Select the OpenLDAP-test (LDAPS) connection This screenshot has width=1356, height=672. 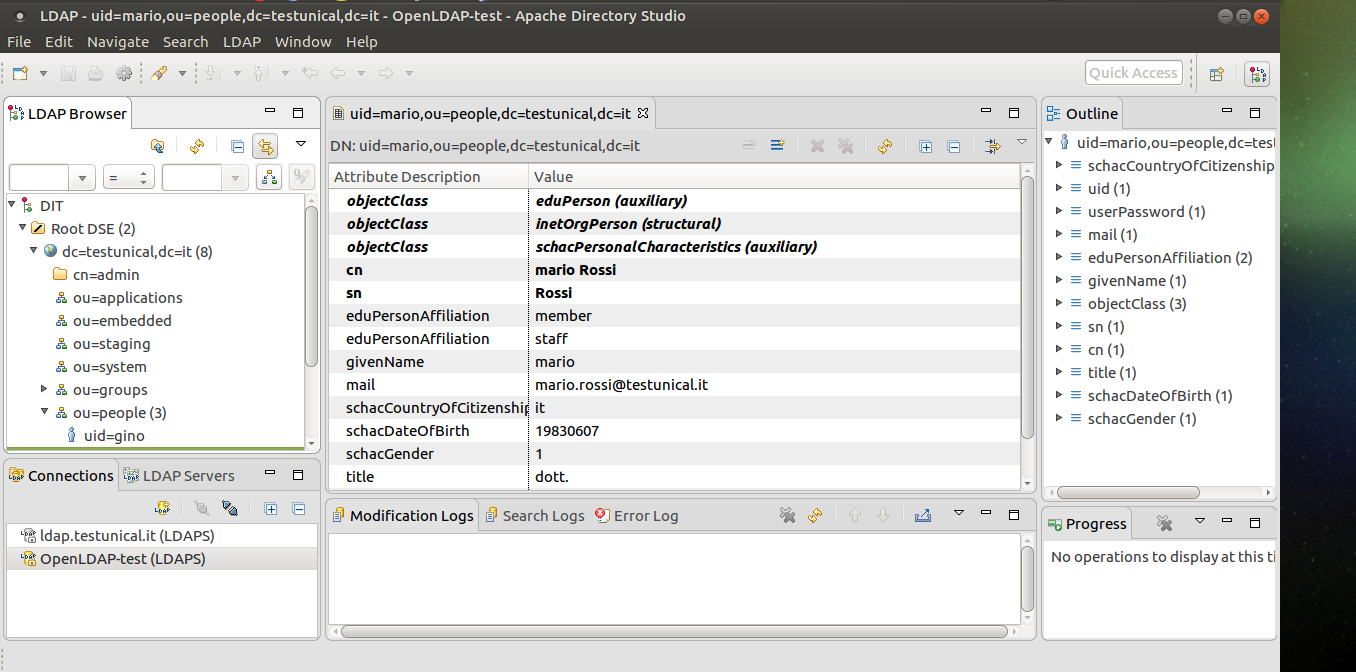pyautogui.click(x=162, y=559)
